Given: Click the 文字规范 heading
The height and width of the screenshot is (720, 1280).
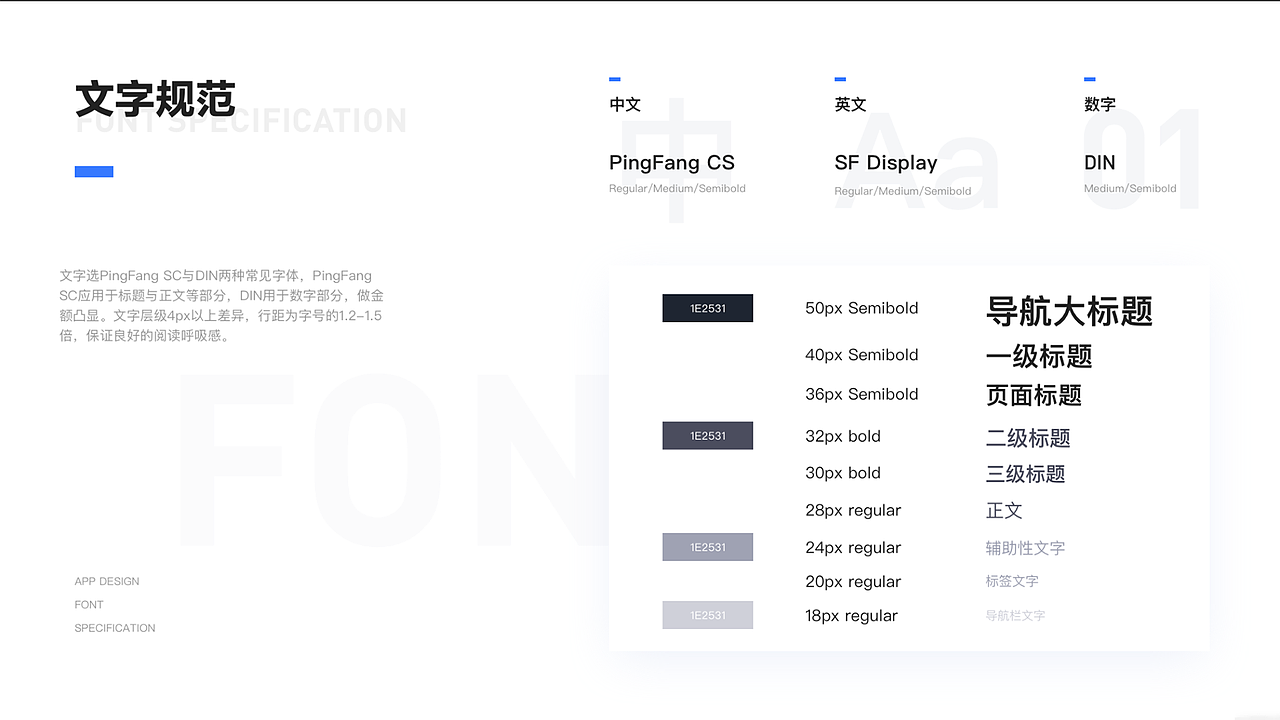Looking at the screenshot, I should pos(155,100).
